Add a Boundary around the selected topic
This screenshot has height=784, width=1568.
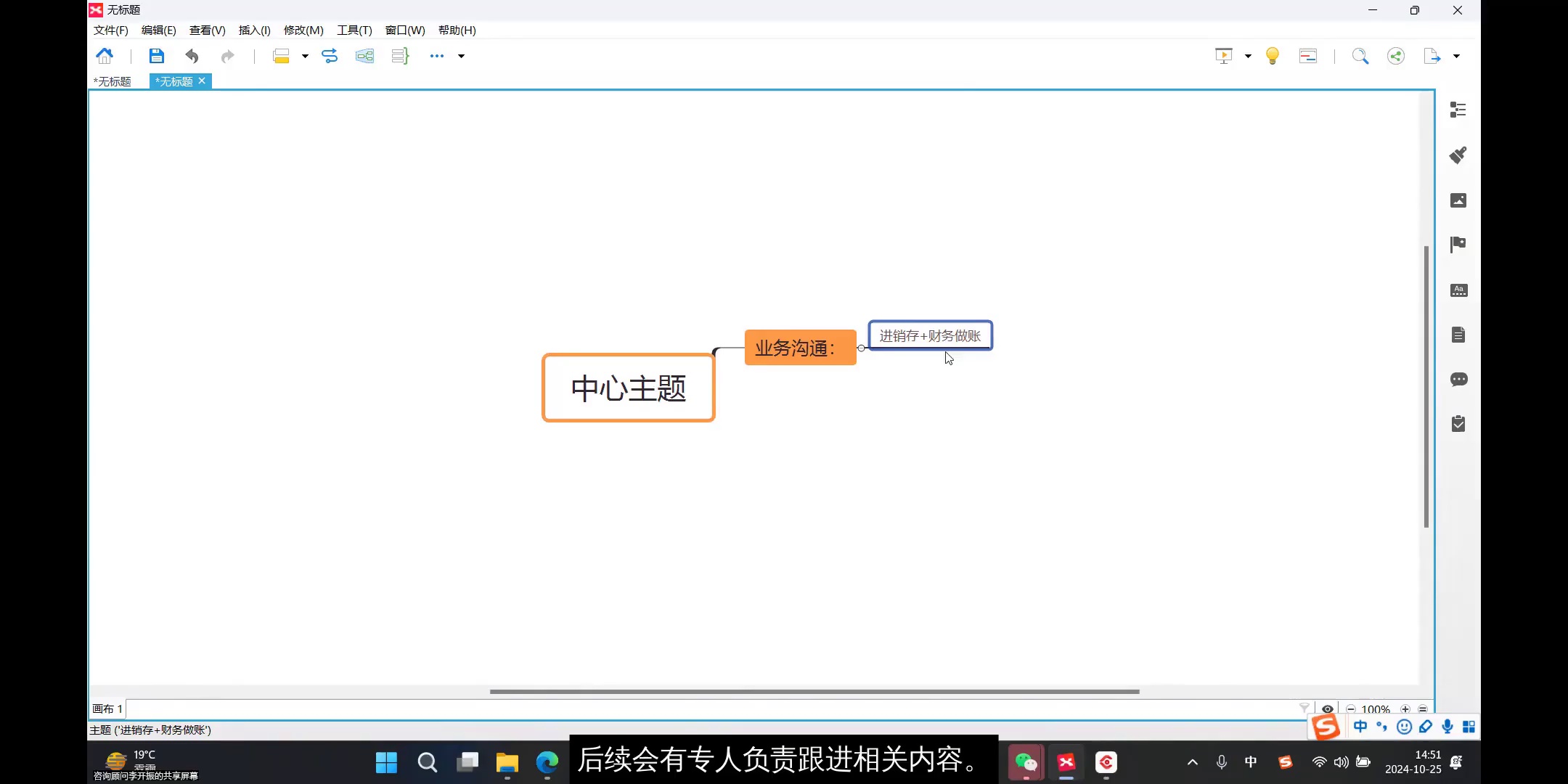364,55
